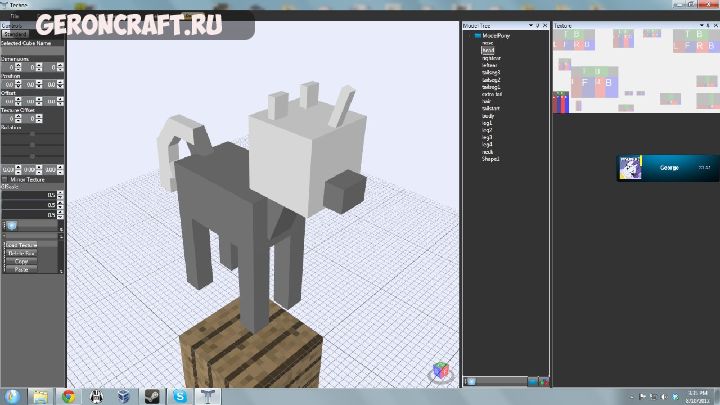Image resolution: width=720 pixels, height=405 pixels.
Task: Select 'leg3' in the Model Tree
Action: pyautogui.click(x=487, y=137)
